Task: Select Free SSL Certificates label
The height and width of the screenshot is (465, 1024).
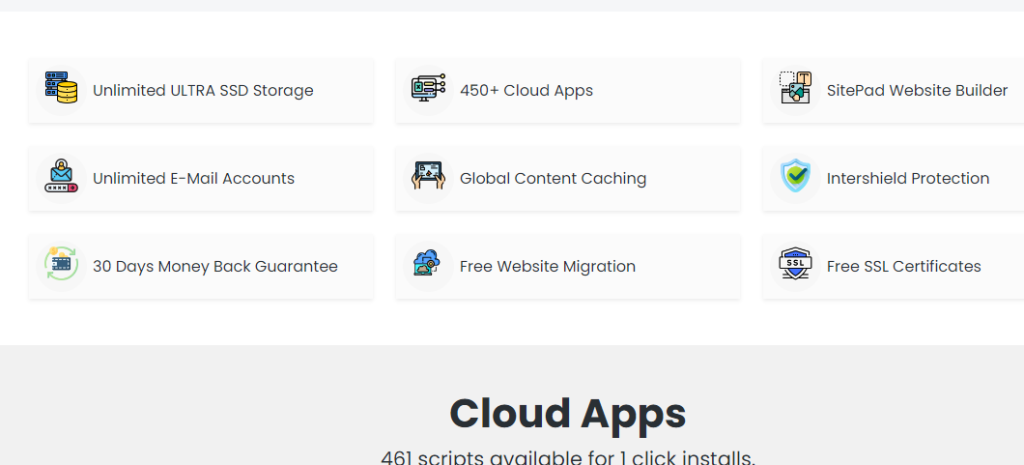Action: (904, 266)
